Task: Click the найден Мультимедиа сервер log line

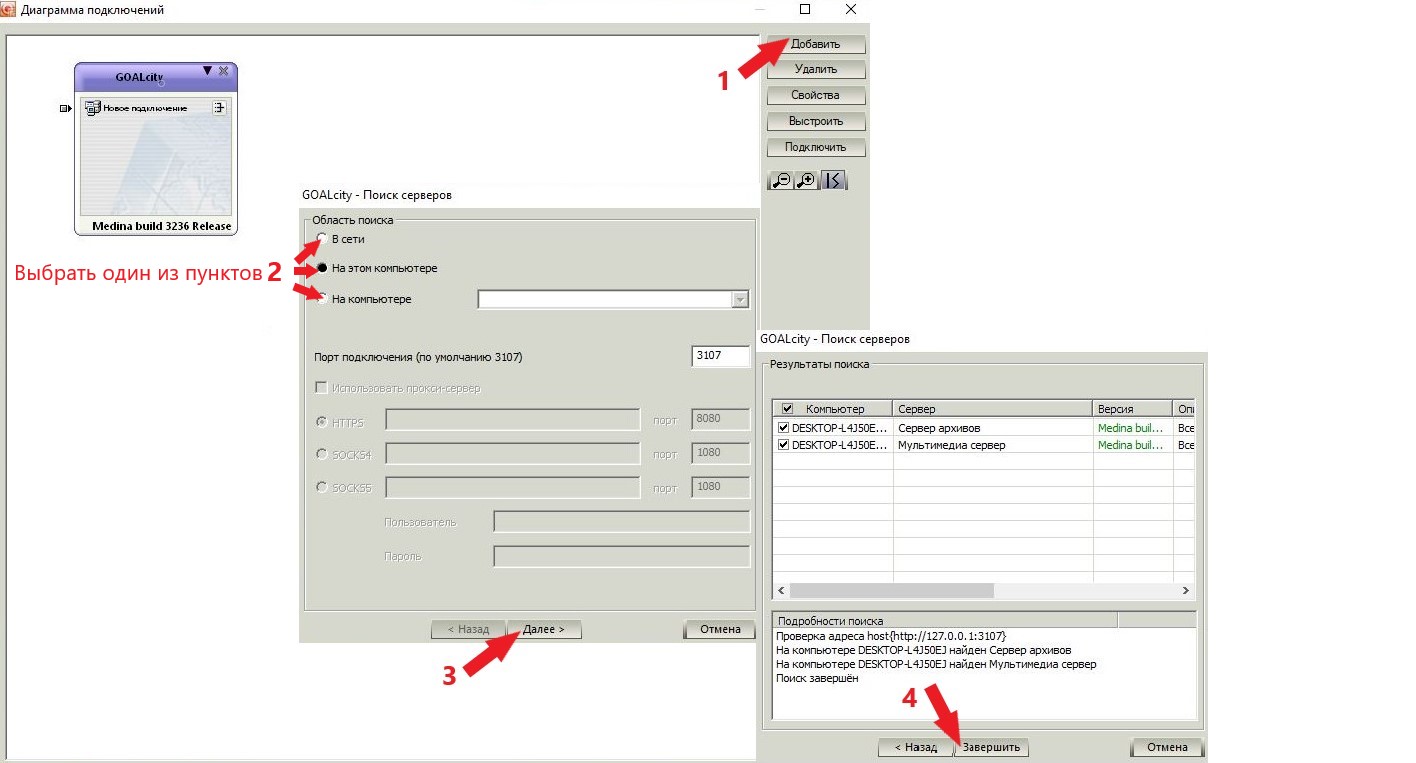Action: tap(936, 664)
